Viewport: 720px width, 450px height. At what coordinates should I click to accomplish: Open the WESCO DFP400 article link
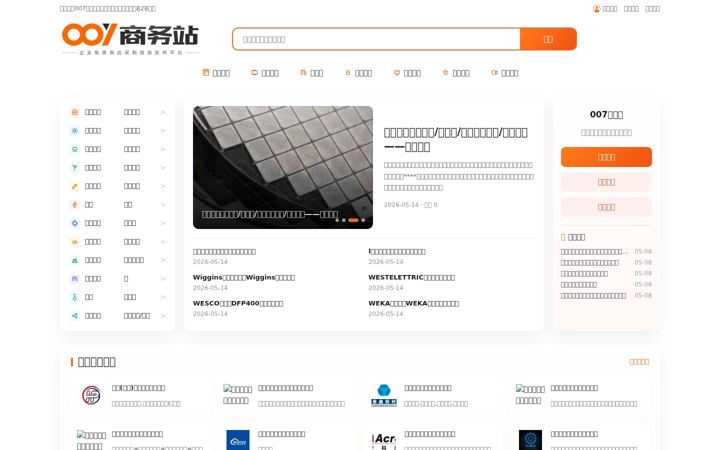pyautogui.click(x=238, y=304)
